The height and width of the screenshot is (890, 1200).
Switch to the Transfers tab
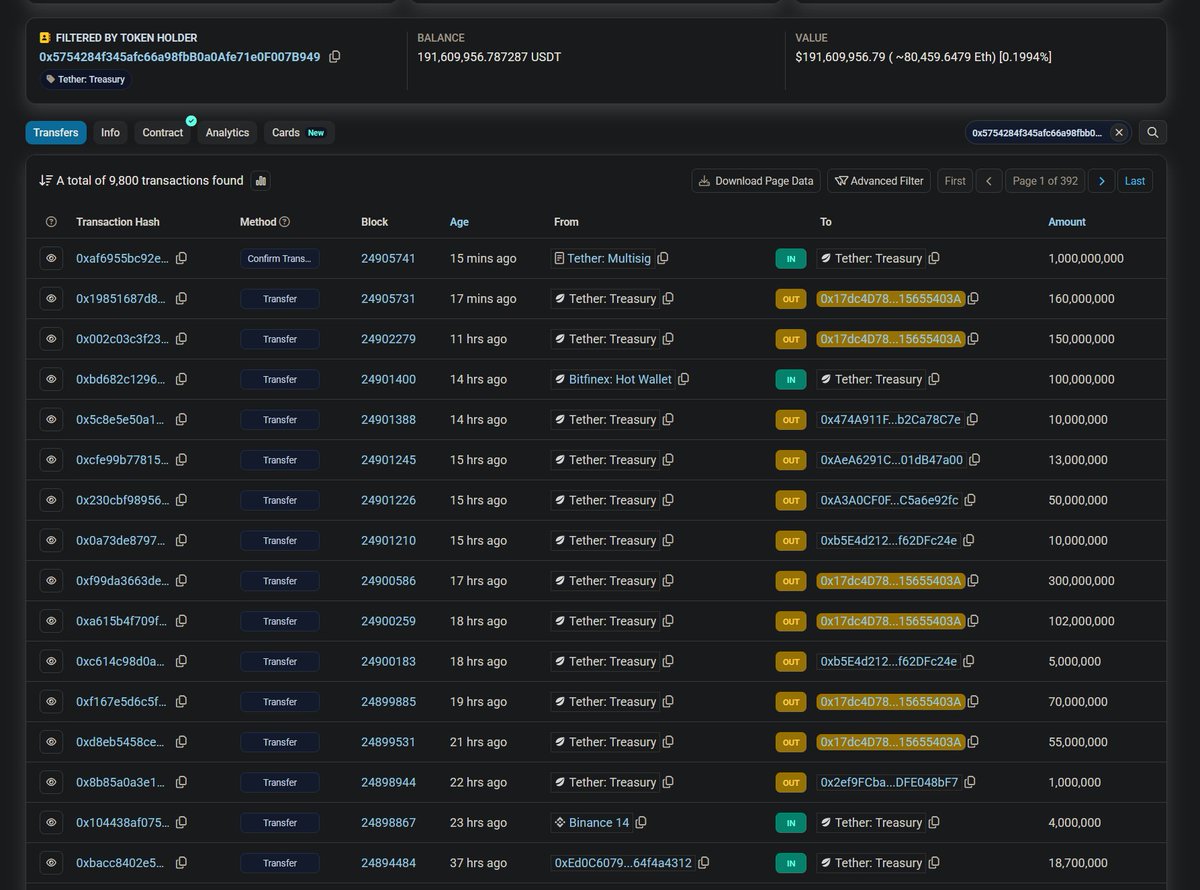point(56,132)
